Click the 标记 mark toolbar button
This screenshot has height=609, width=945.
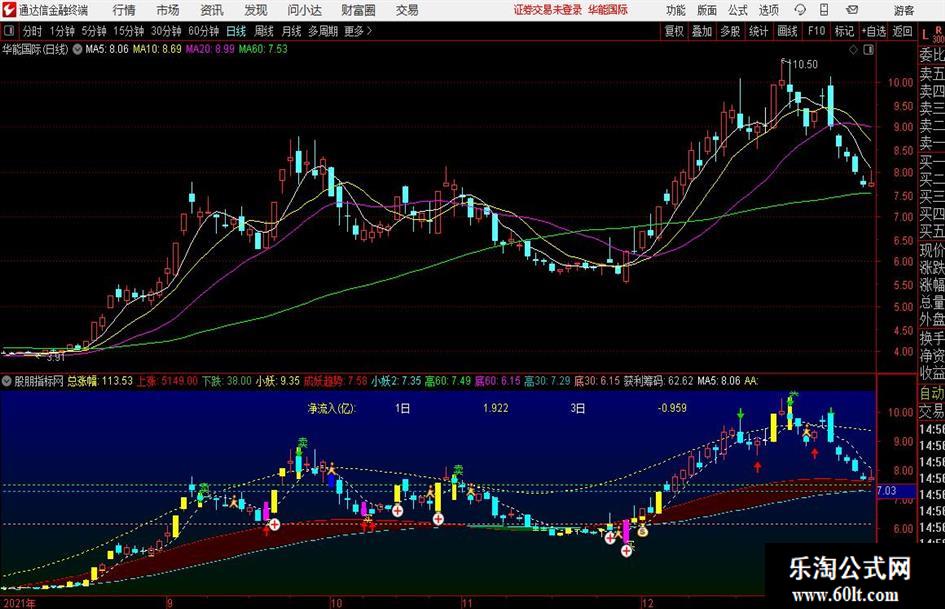[x=844, y=31]
